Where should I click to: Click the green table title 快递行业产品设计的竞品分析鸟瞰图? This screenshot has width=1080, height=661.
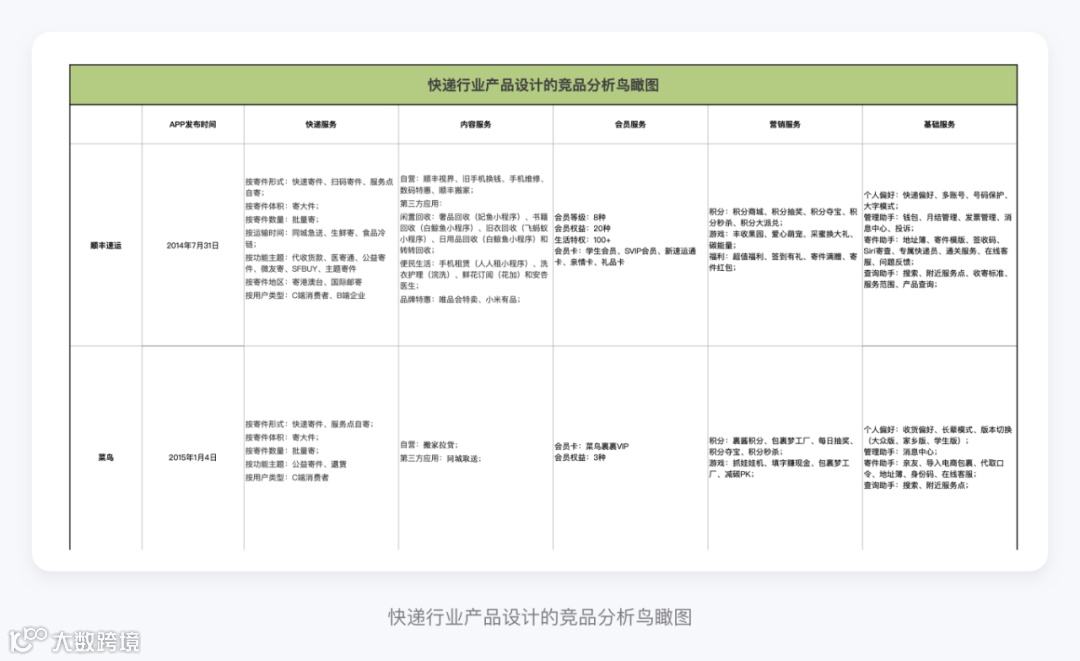(x=543, y=85)
